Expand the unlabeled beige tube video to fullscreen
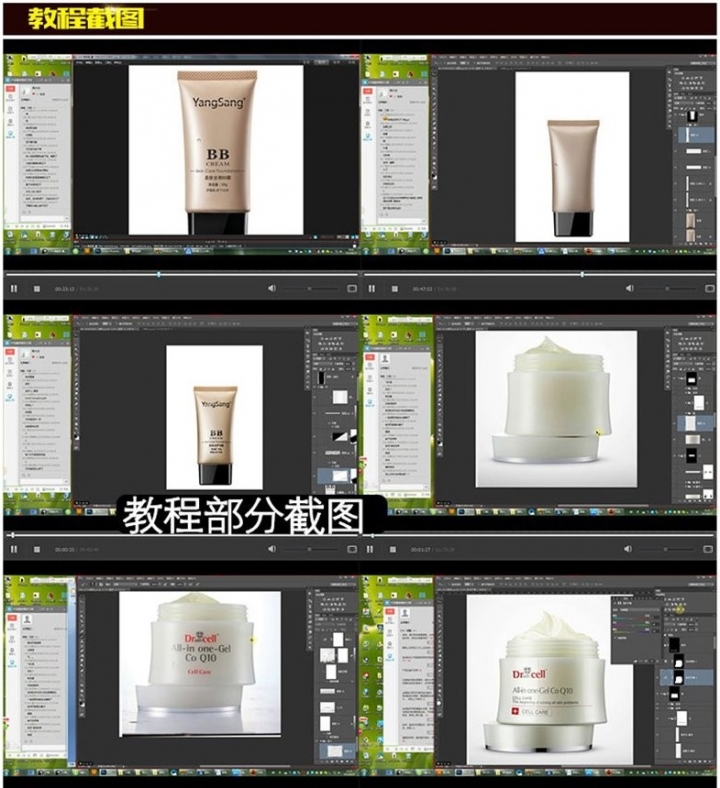Screen dimensions: 720x788 [709, 288]
